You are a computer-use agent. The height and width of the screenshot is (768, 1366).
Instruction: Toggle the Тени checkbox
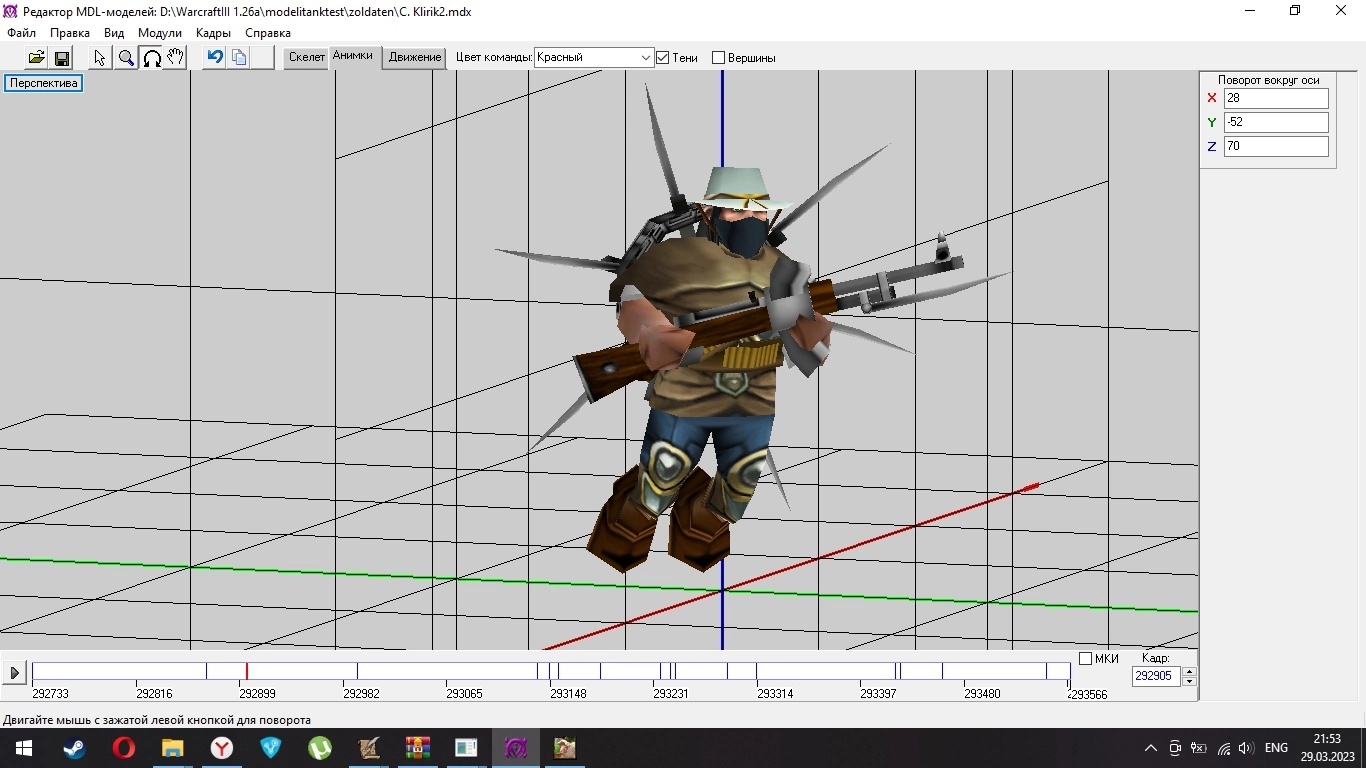click(662, 58)
